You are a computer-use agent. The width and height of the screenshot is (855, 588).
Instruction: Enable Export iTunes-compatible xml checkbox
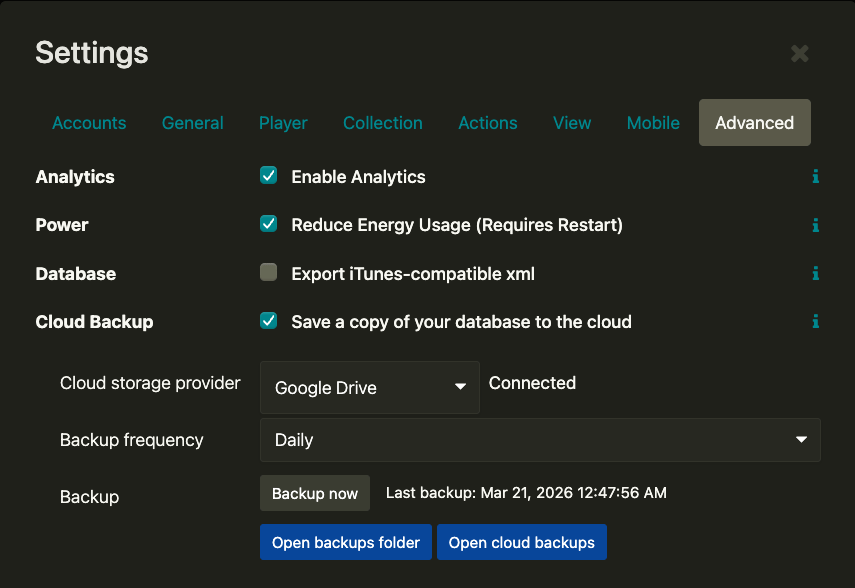268,272
